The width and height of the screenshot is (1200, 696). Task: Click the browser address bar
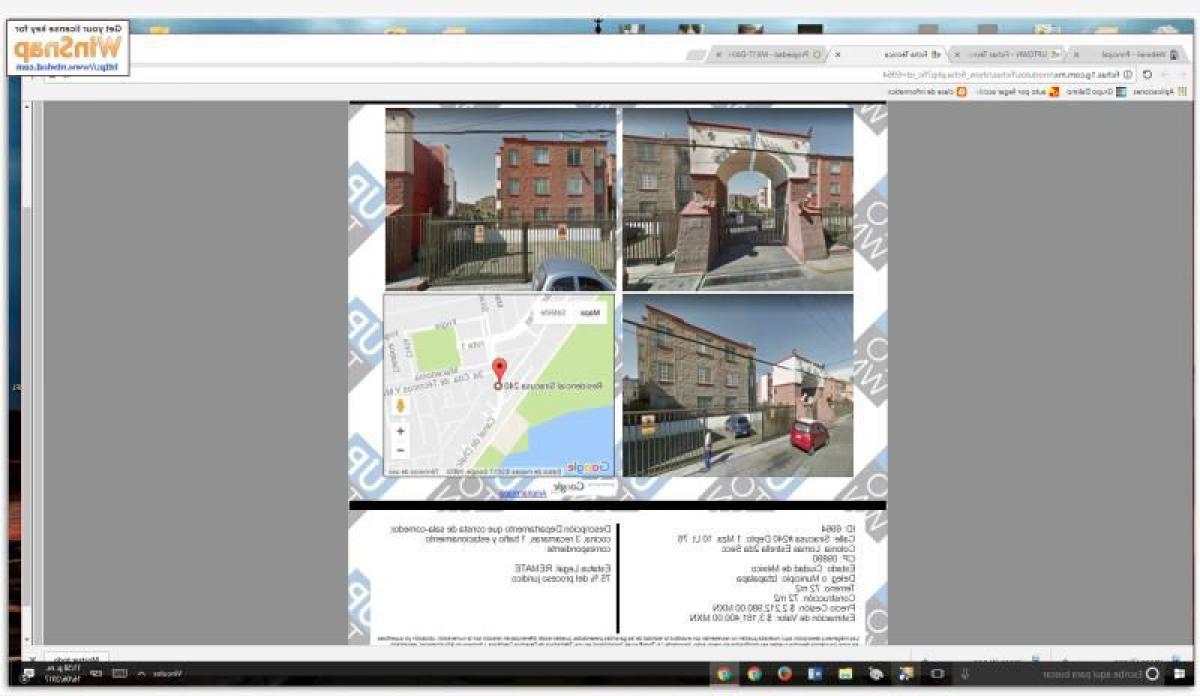pyautogui.click(x=700, y=75)
